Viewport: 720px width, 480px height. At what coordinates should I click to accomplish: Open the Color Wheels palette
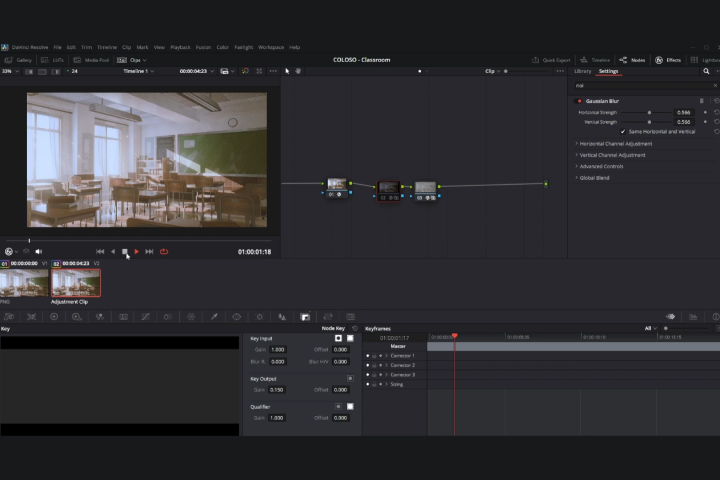pyautogui.click(x=54, y=316)
